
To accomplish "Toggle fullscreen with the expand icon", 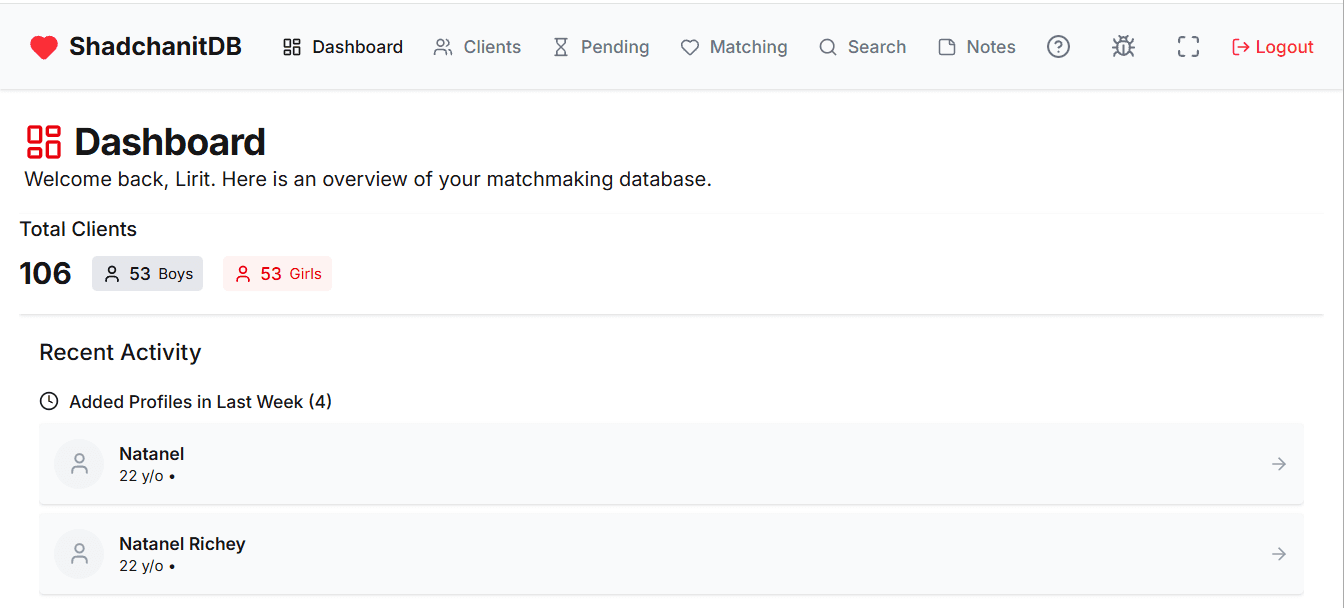I will (x=1188, y=46).
